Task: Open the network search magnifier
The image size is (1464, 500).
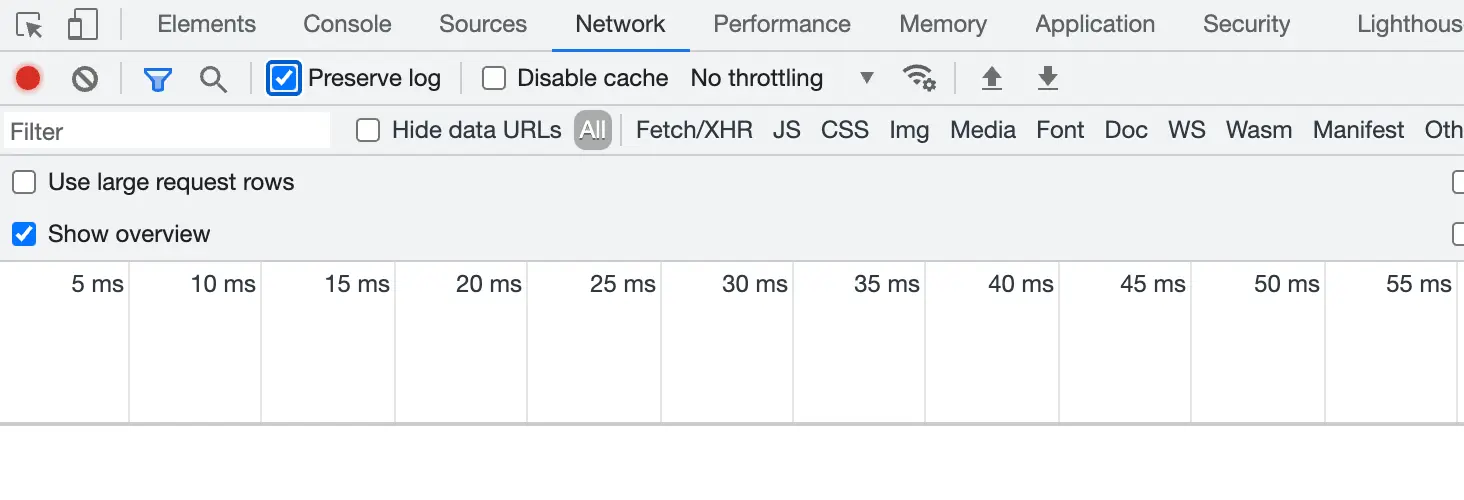Action: pyautogui.click(x=213, y=79)
